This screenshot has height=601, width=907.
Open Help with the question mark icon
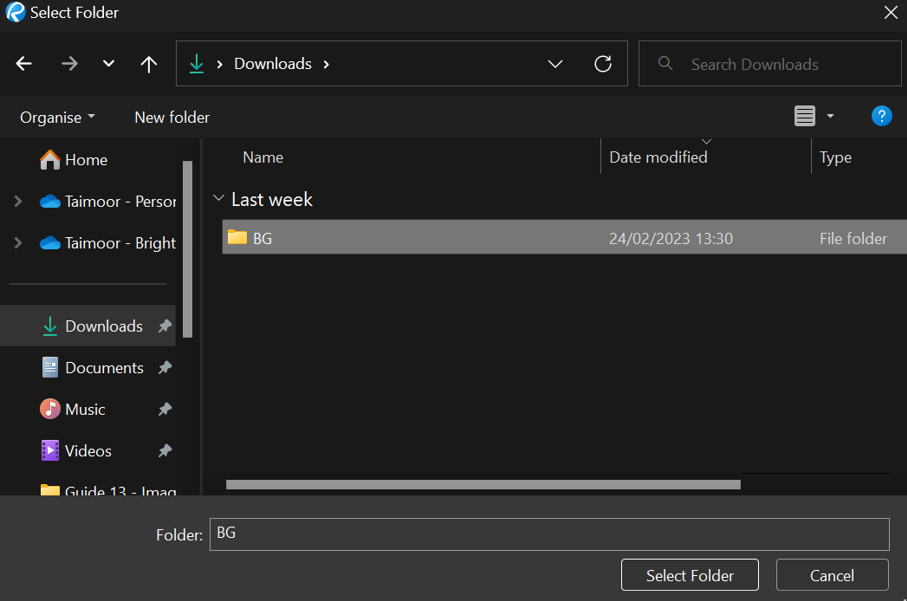point(881,116)
